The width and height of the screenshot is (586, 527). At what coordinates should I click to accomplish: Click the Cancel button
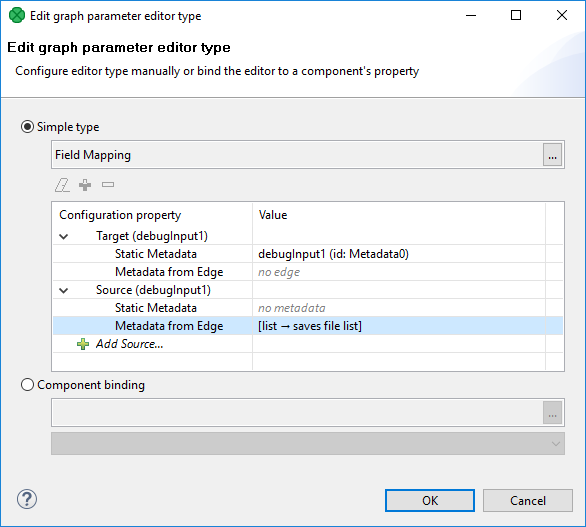coord(528,500)
